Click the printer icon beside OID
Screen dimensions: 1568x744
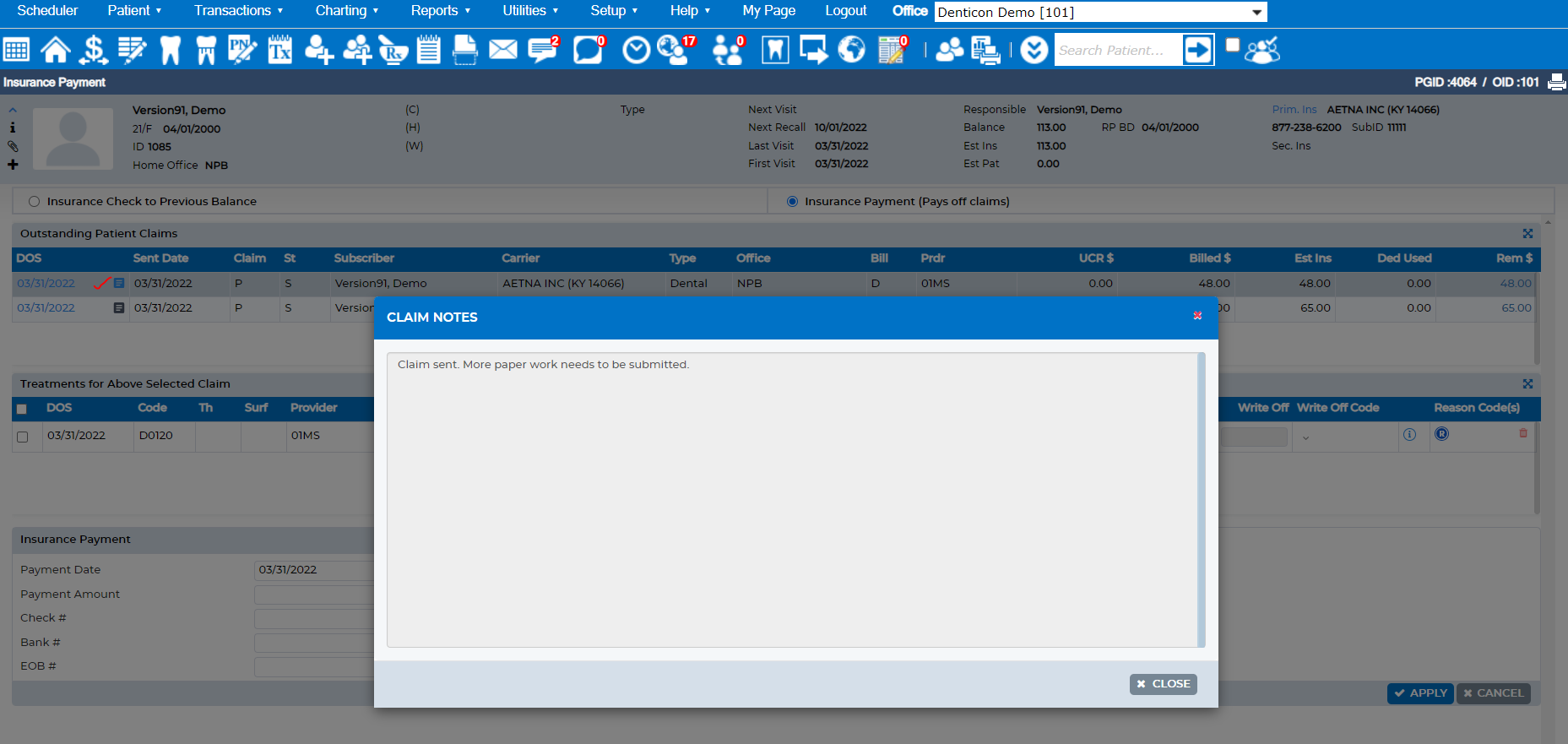[1557, 82]
